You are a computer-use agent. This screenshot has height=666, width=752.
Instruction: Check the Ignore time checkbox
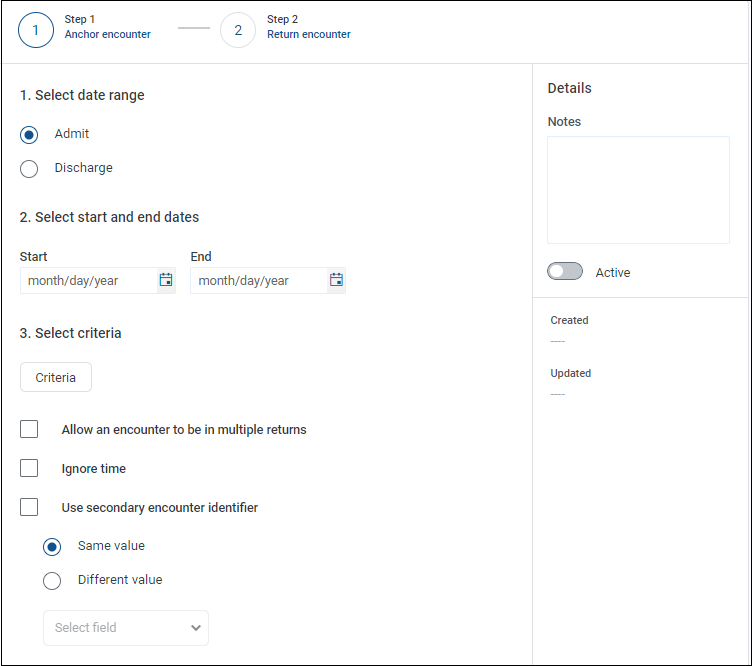pyautogui.click(x=29, y=468)
